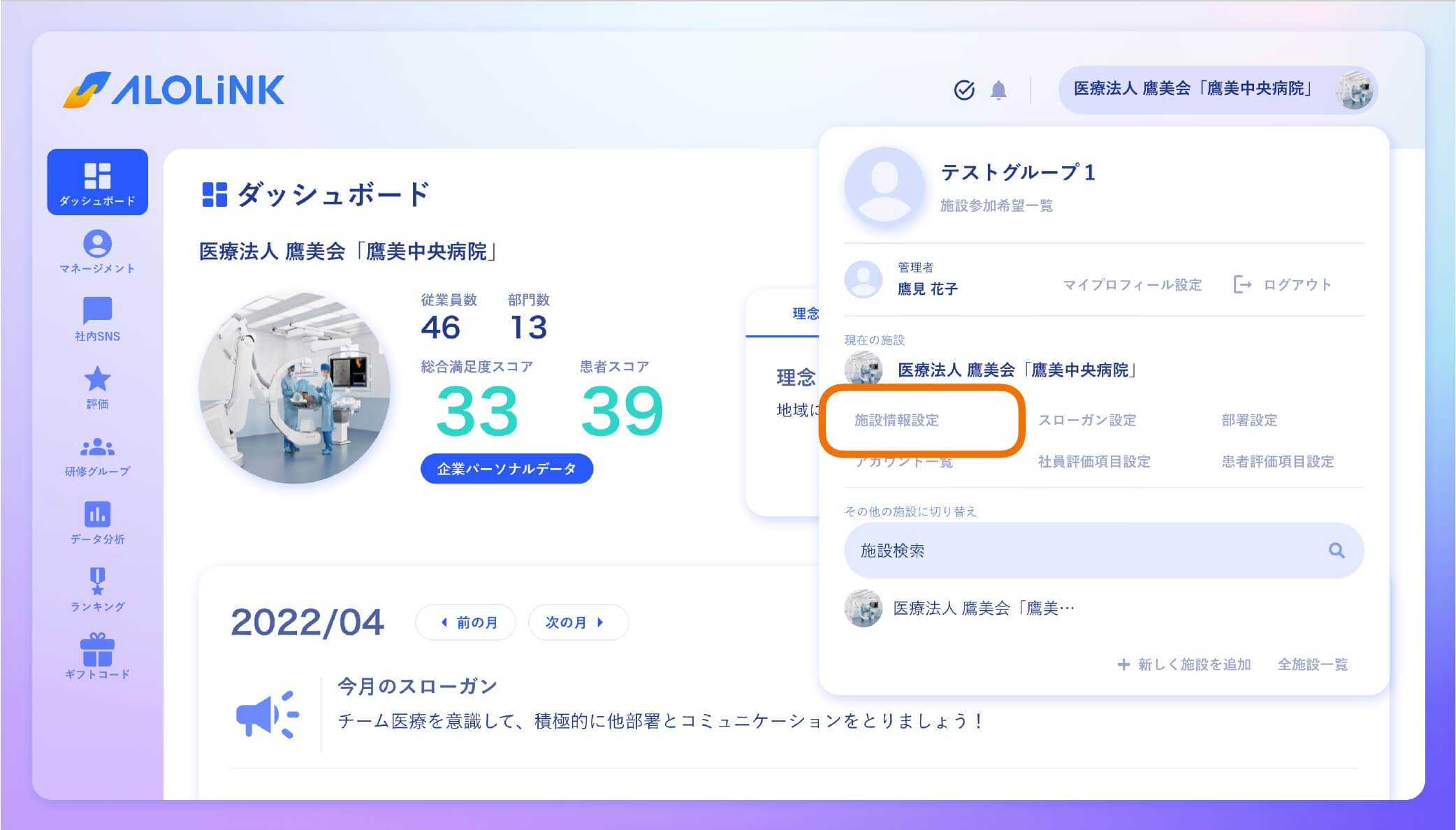Image resolution: width=1456 pixels, height=830 pixels.
Task: Click the profile avatar in the top-right
Action: tap(1355, 89)
